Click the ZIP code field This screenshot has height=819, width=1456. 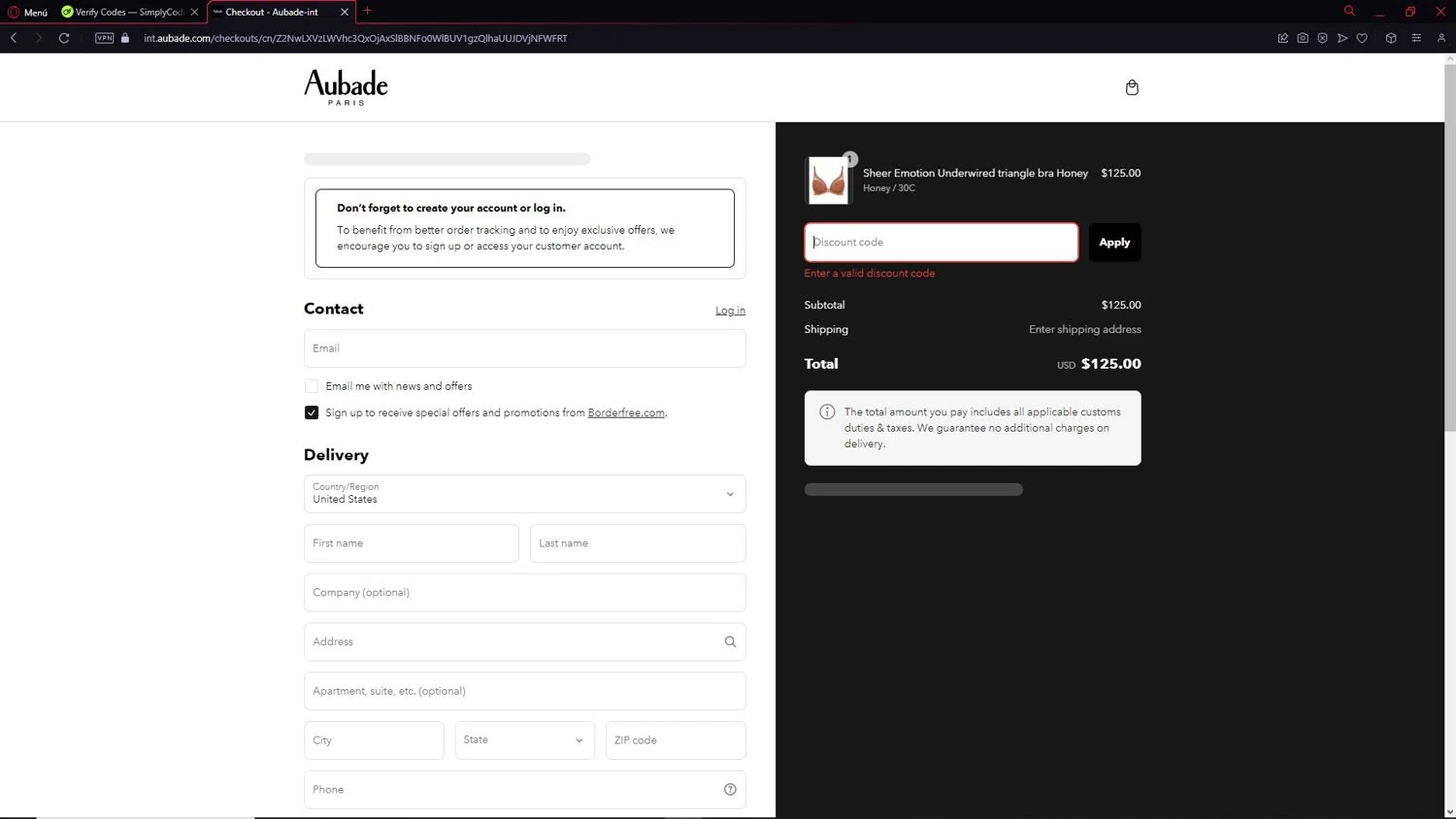[676, 740]
